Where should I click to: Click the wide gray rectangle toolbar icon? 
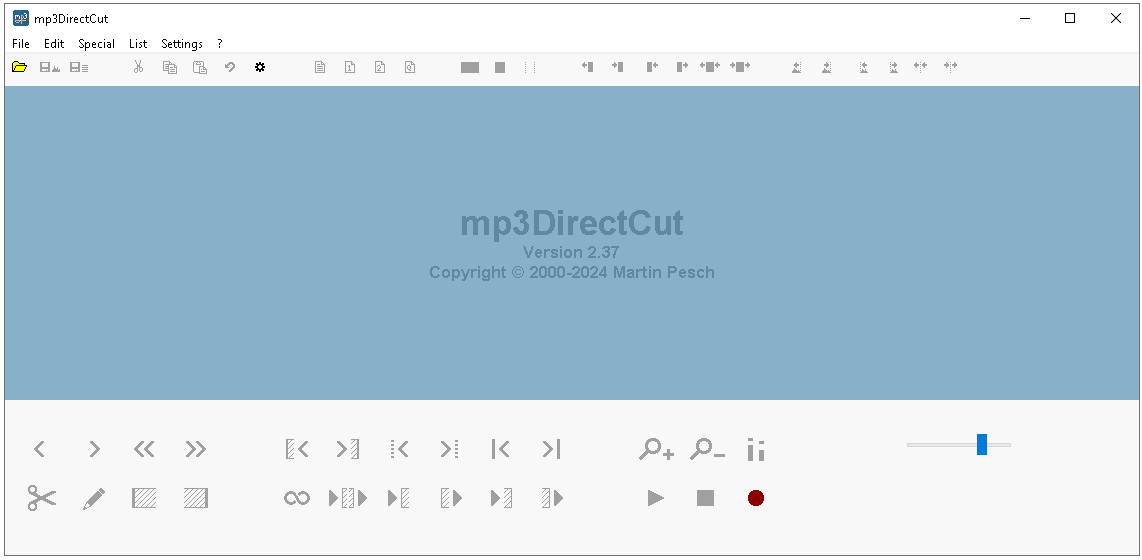(470, 67)
